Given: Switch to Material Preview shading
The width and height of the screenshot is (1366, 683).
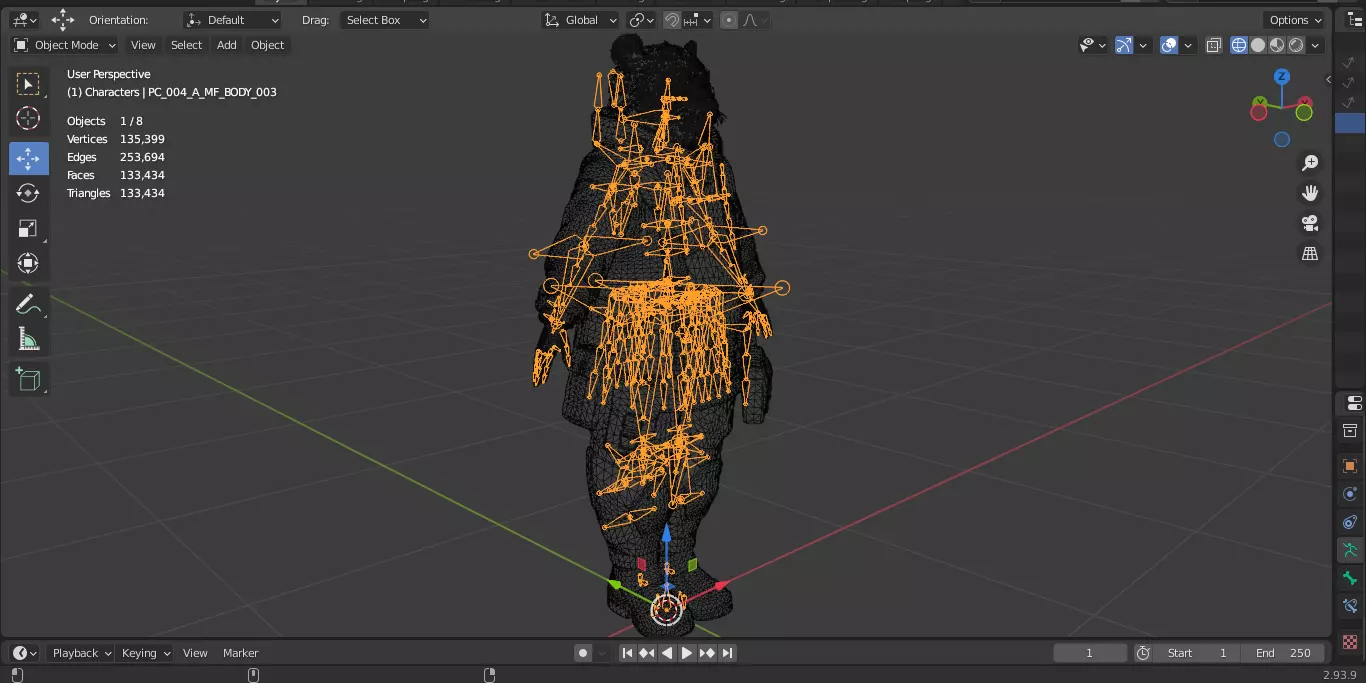Looking at the screenshot, I should 1277,45.
